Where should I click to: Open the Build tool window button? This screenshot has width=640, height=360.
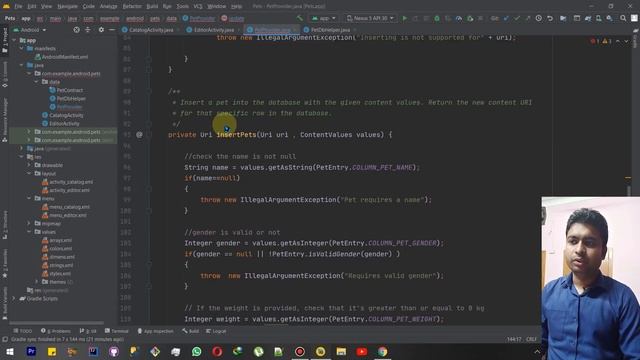[191, 331]
